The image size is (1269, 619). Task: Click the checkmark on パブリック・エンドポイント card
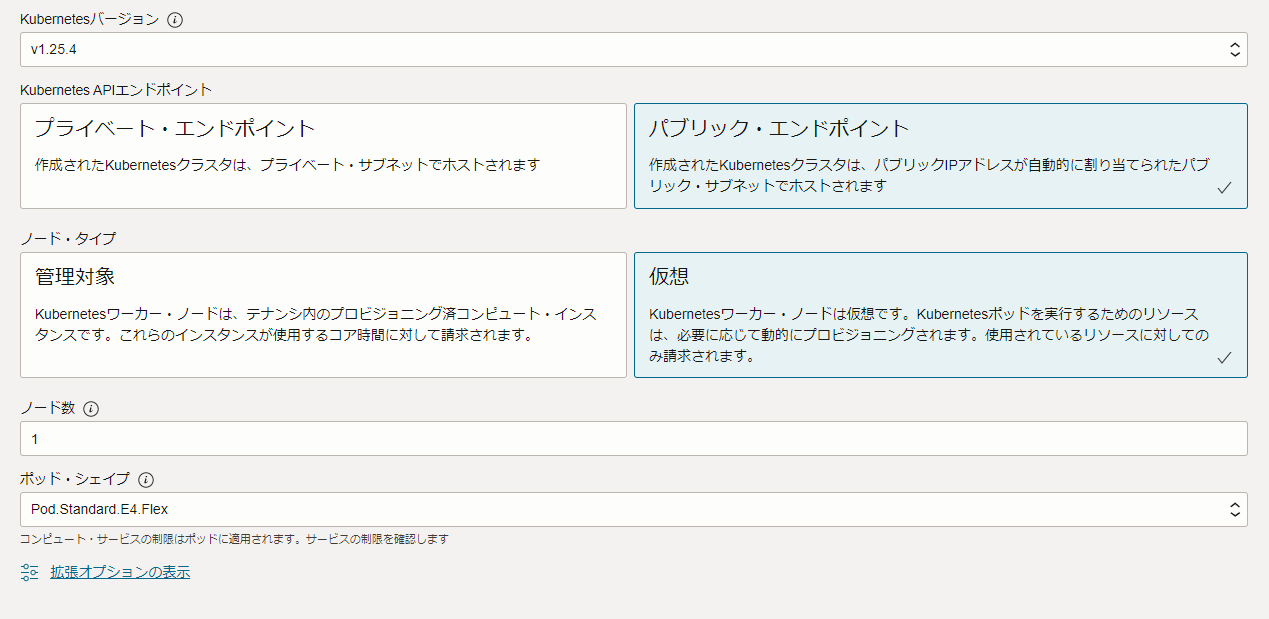(x=1225, y=186)
